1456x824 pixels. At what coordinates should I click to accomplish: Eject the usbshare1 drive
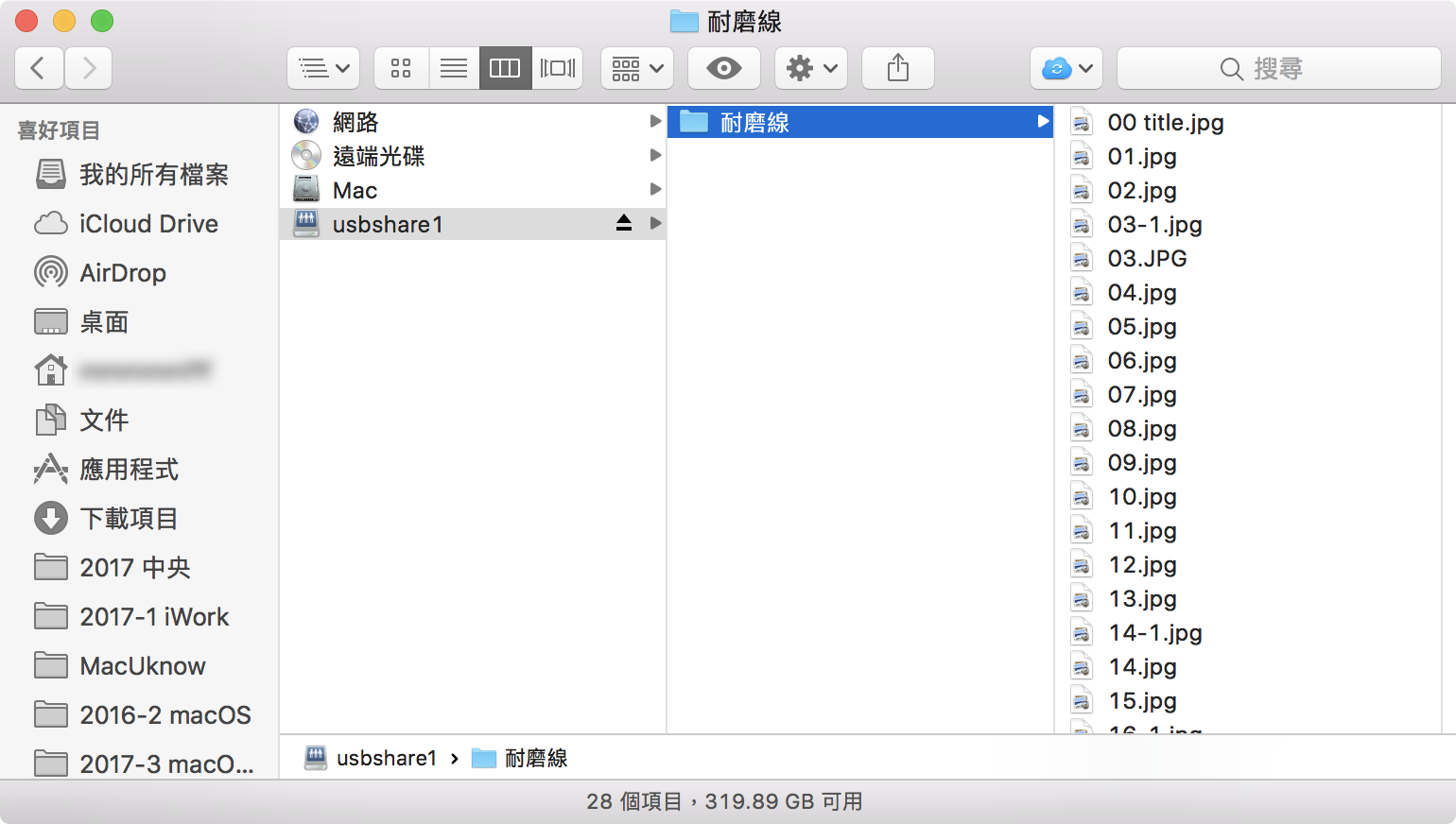pos(623,224)
